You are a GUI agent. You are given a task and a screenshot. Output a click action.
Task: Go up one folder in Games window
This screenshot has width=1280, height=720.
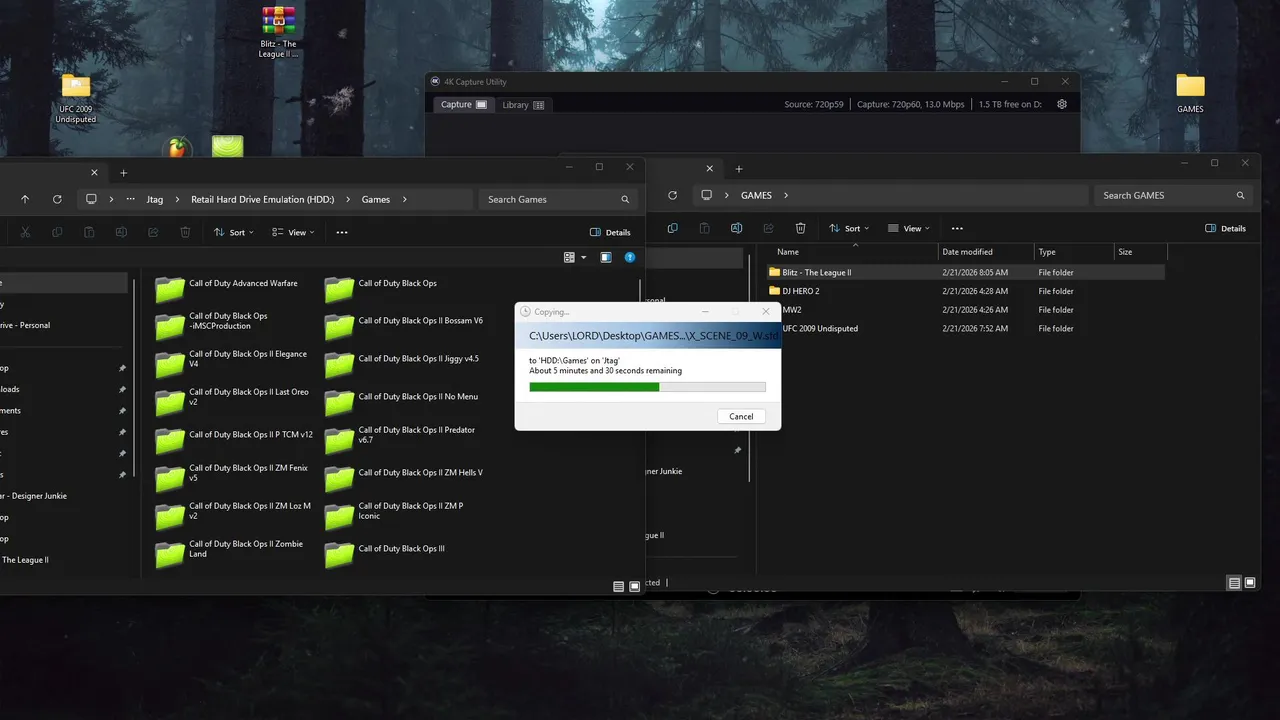click(x=25, y=199)
